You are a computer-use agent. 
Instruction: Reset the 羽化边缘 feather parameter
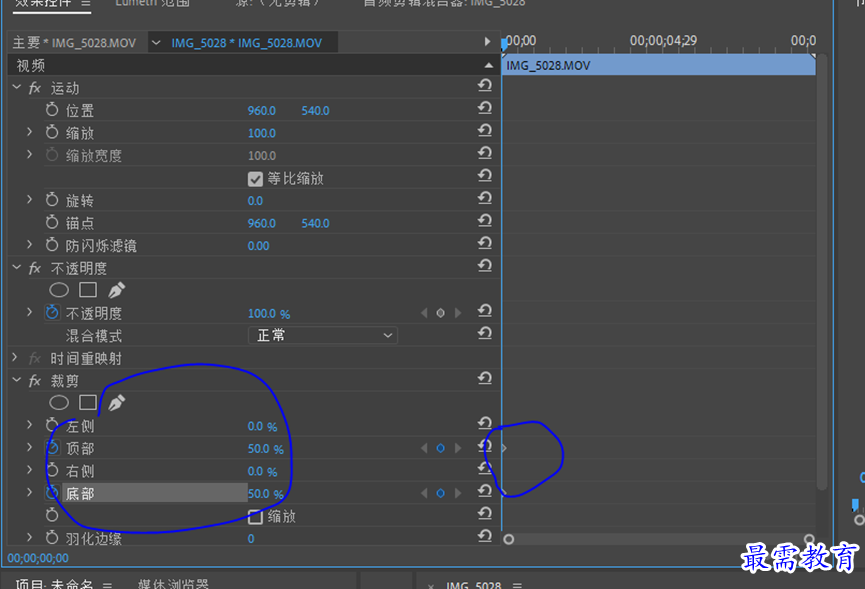485,536
